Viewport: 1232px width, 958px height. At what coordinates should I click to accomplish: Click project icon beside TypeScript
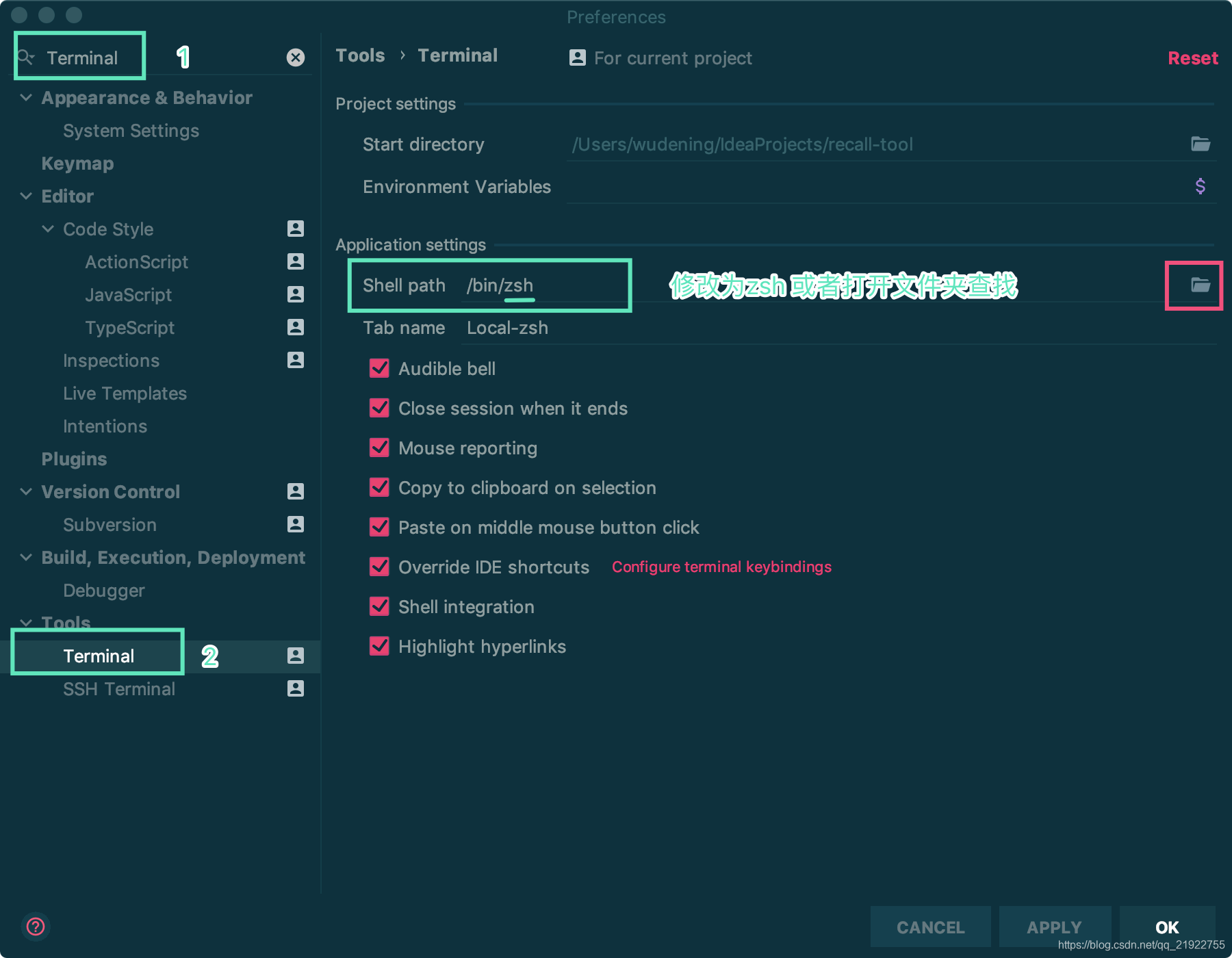coord(296,327)
